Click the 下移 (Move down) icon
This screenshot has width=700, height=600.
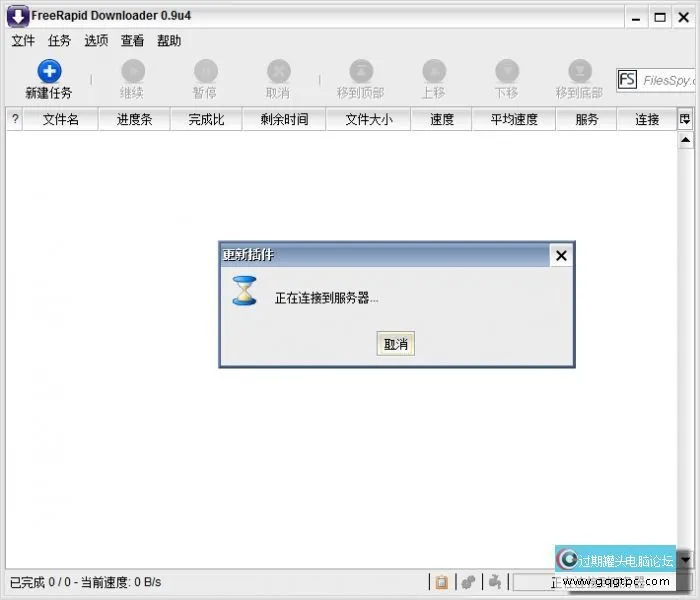(x=507, y=71)
